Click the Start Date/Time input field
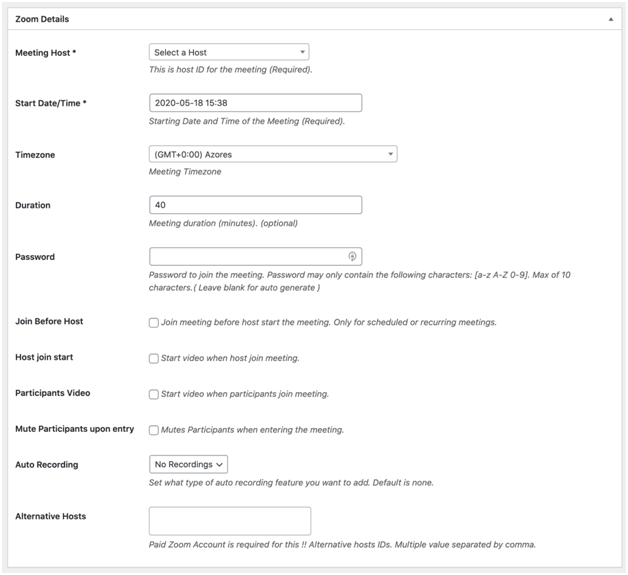The image size is (628, 575). tap(256, 103)
